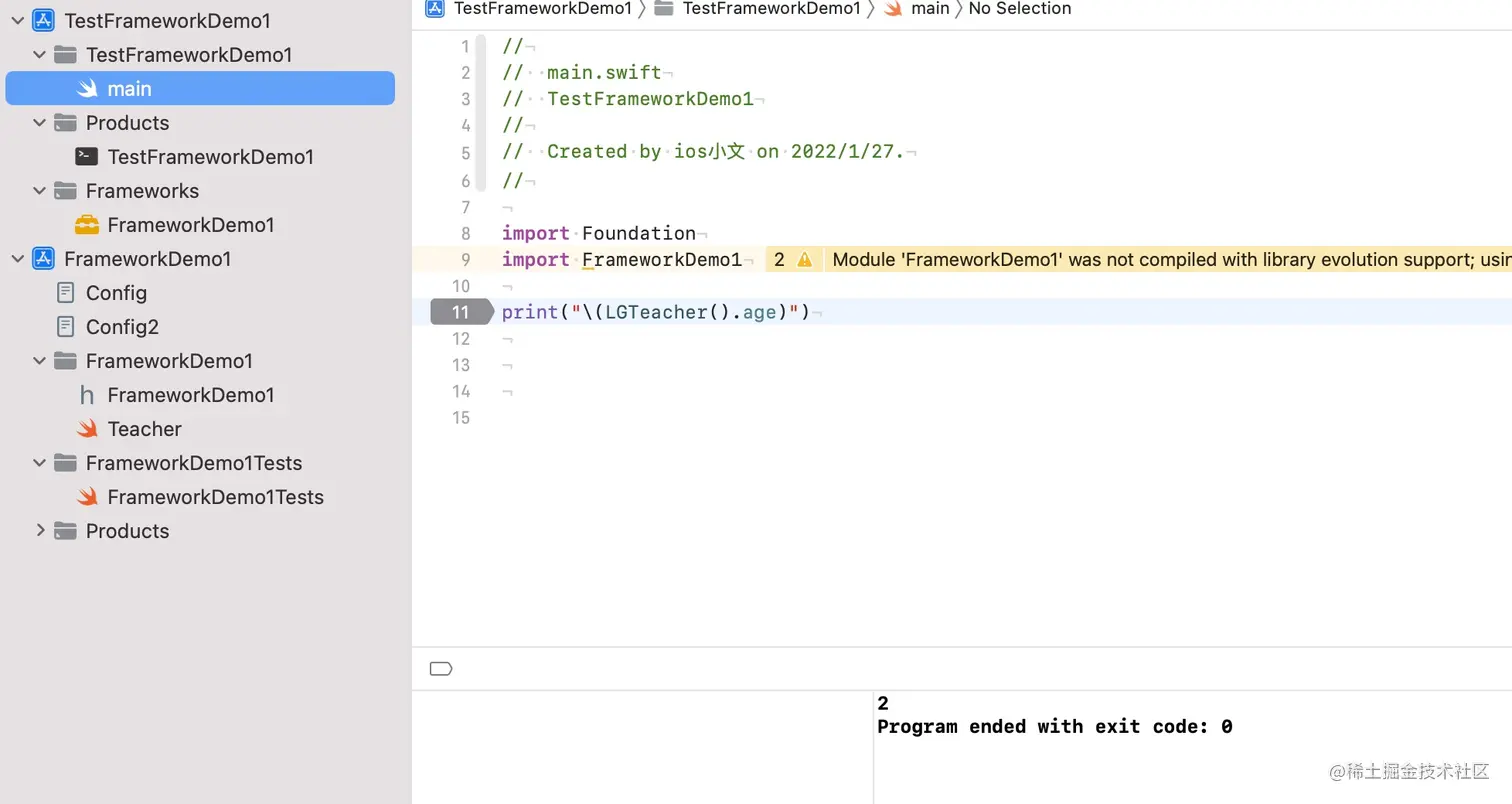This screenshot has width=1512, height=804.
Task: Click TestFrameworkDemo1 folder in breadcrumb
Action: click(771, 9)
